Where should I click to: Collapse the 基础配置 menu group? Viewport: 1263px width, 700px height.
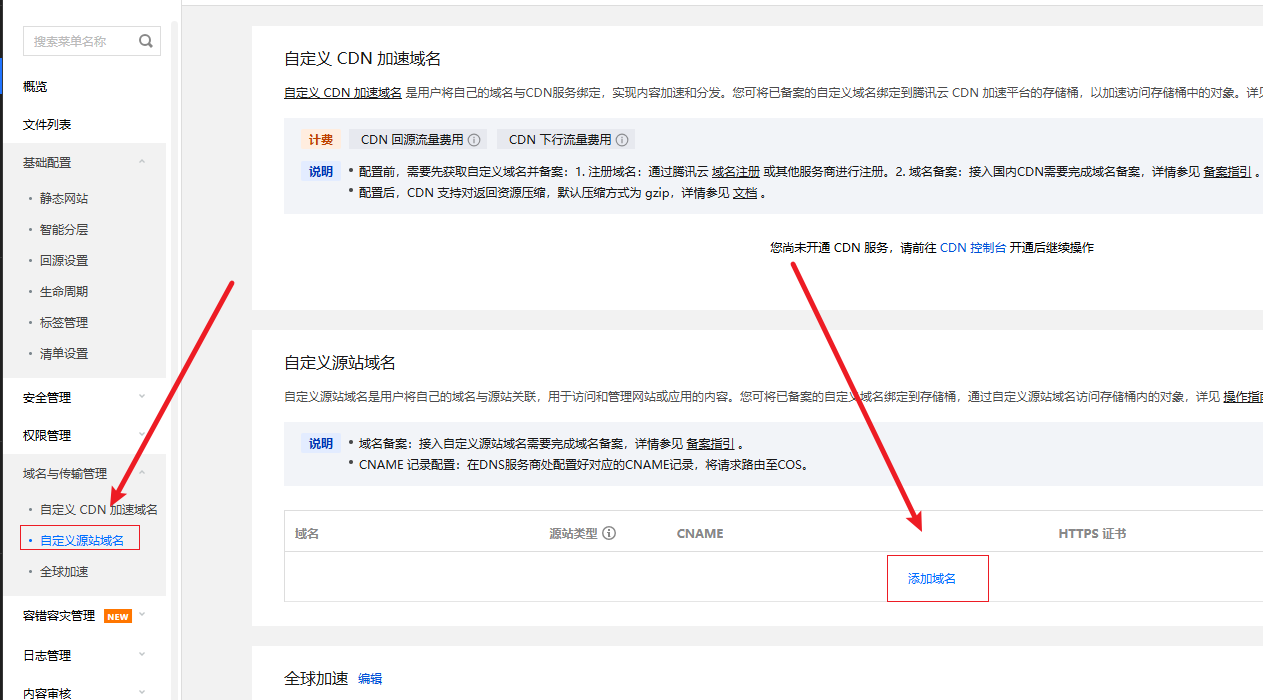142,162
